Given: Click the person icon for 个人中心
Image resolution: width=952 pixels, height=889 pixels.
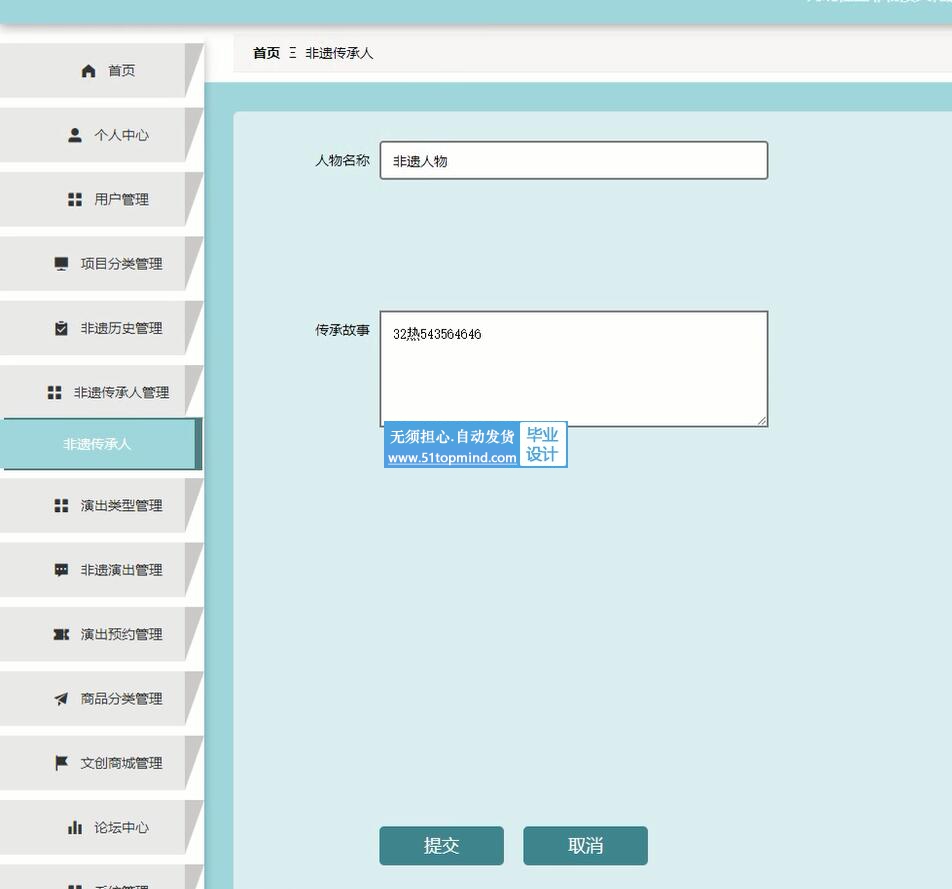Looking at the screenshot, I should [x=75, y=135].
